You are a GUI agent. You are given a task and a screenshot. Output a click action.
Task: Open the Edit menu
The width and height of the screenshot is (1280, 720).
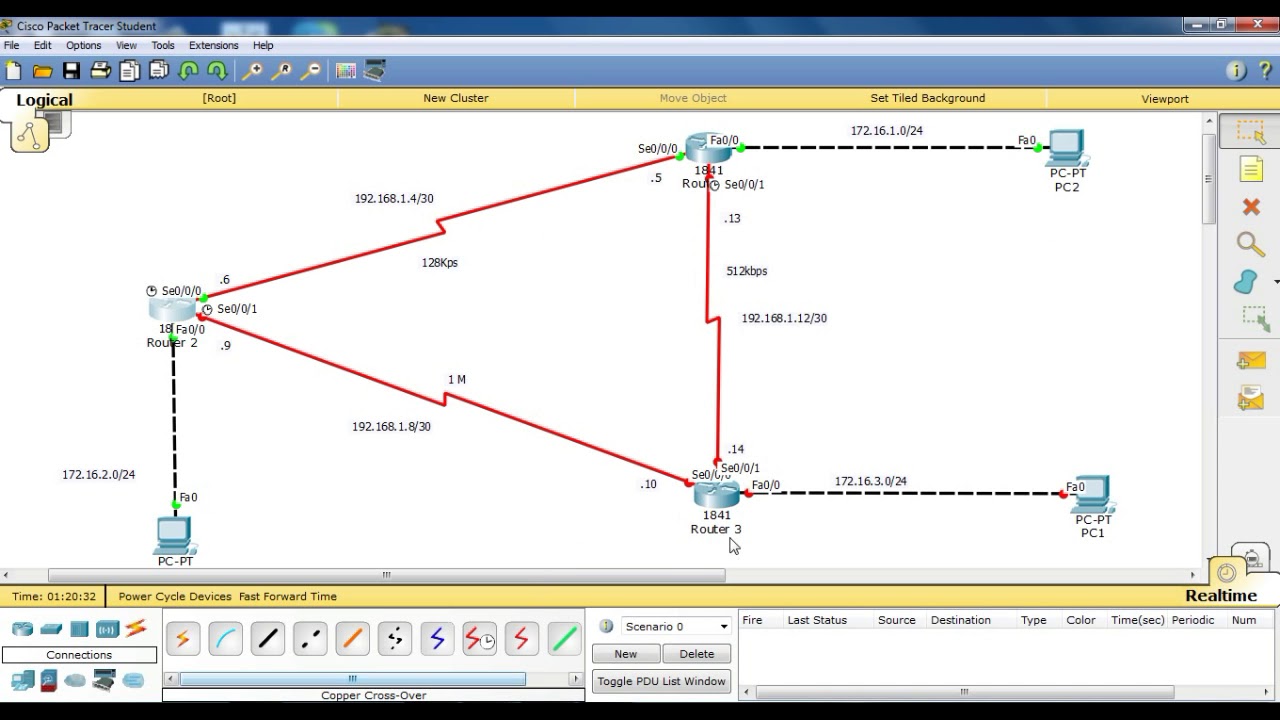pos(42,45)
